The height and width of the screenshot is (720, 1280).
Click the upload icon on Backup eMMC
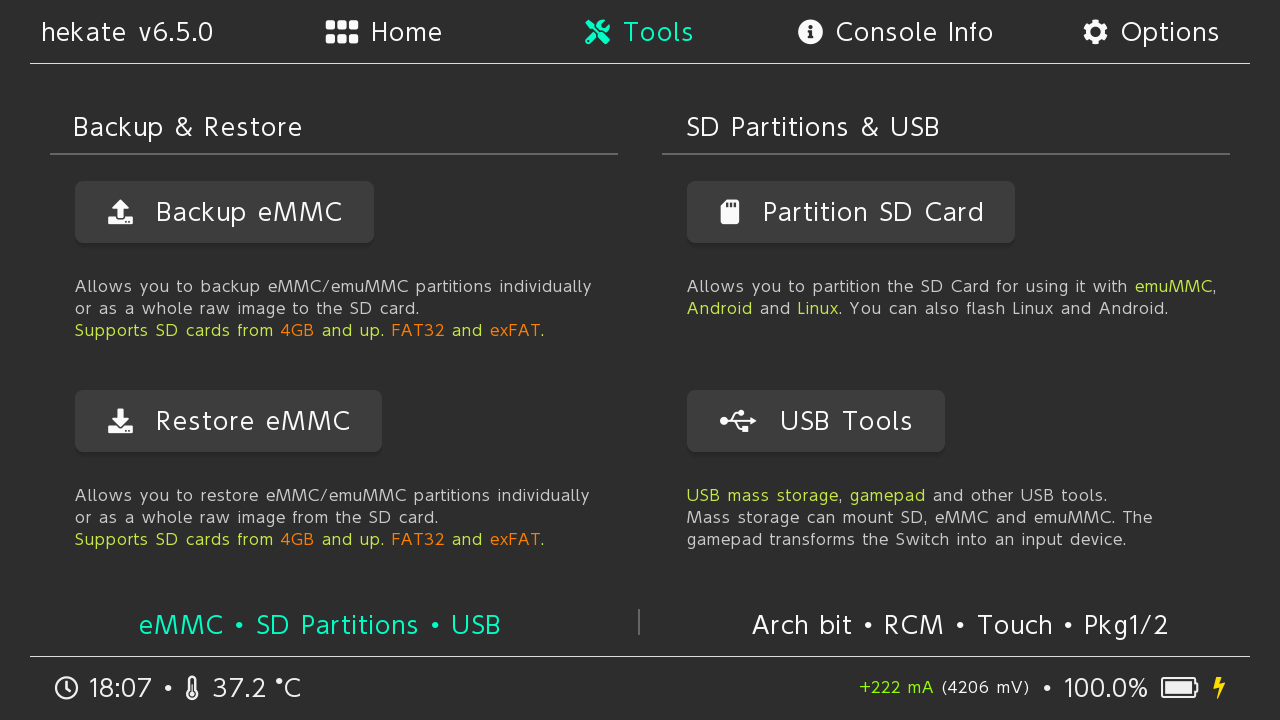point(120,212)
